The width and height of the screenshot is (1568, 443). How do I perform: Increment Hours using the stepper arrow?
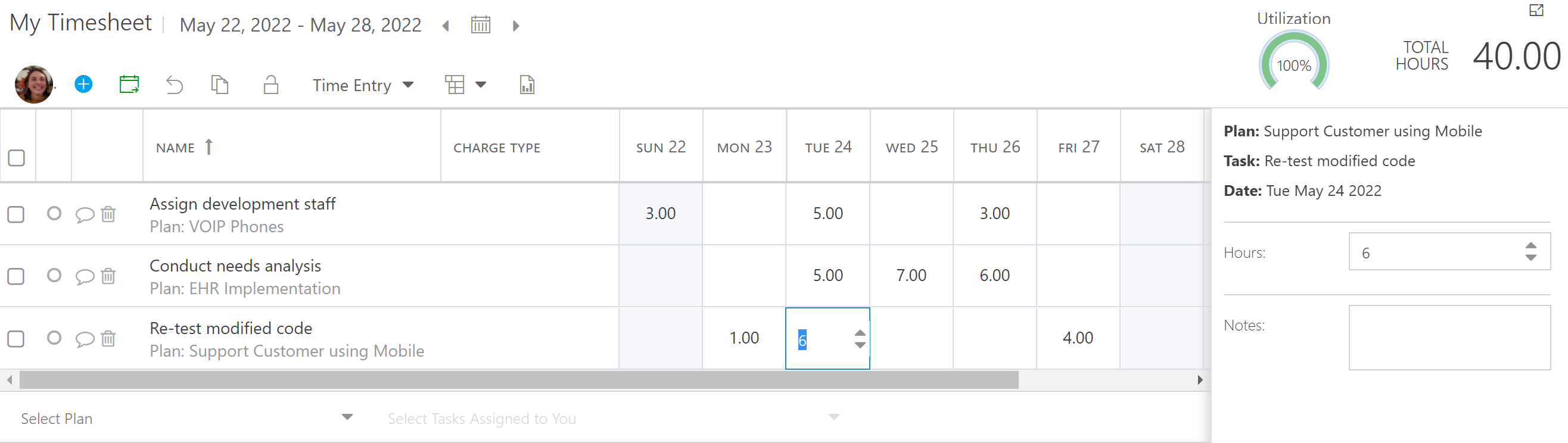(x=1530, y=245)
